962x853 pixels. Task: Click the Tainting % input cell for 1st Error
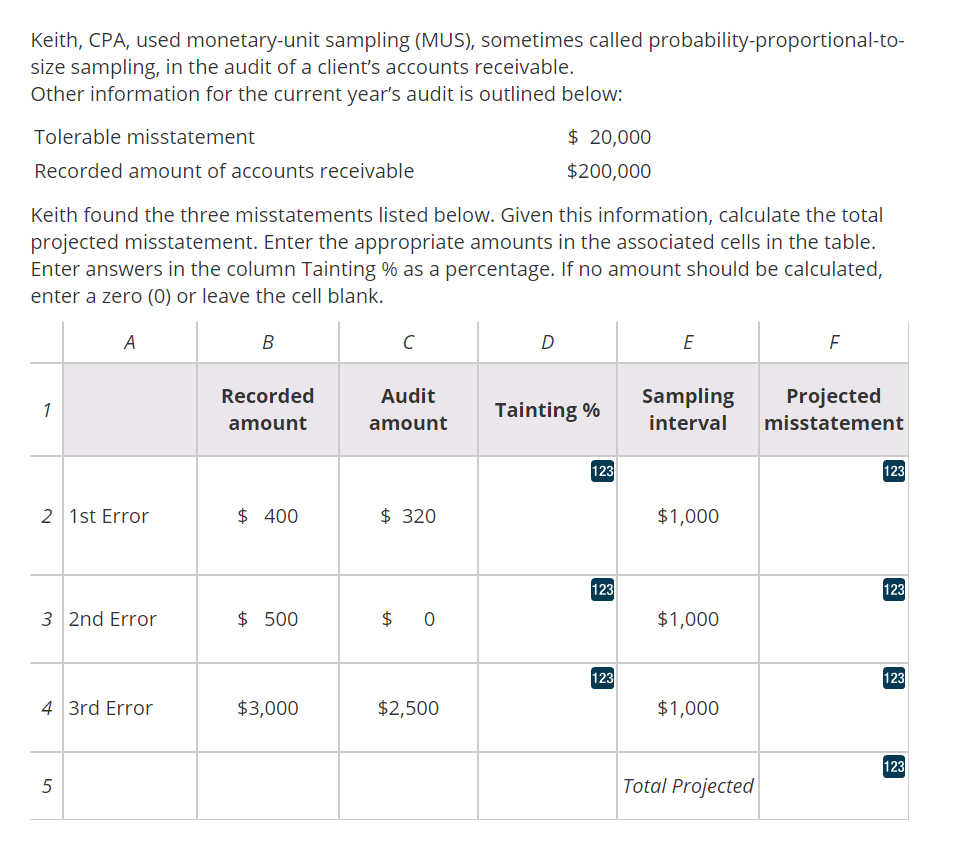(x=547, y=516)
